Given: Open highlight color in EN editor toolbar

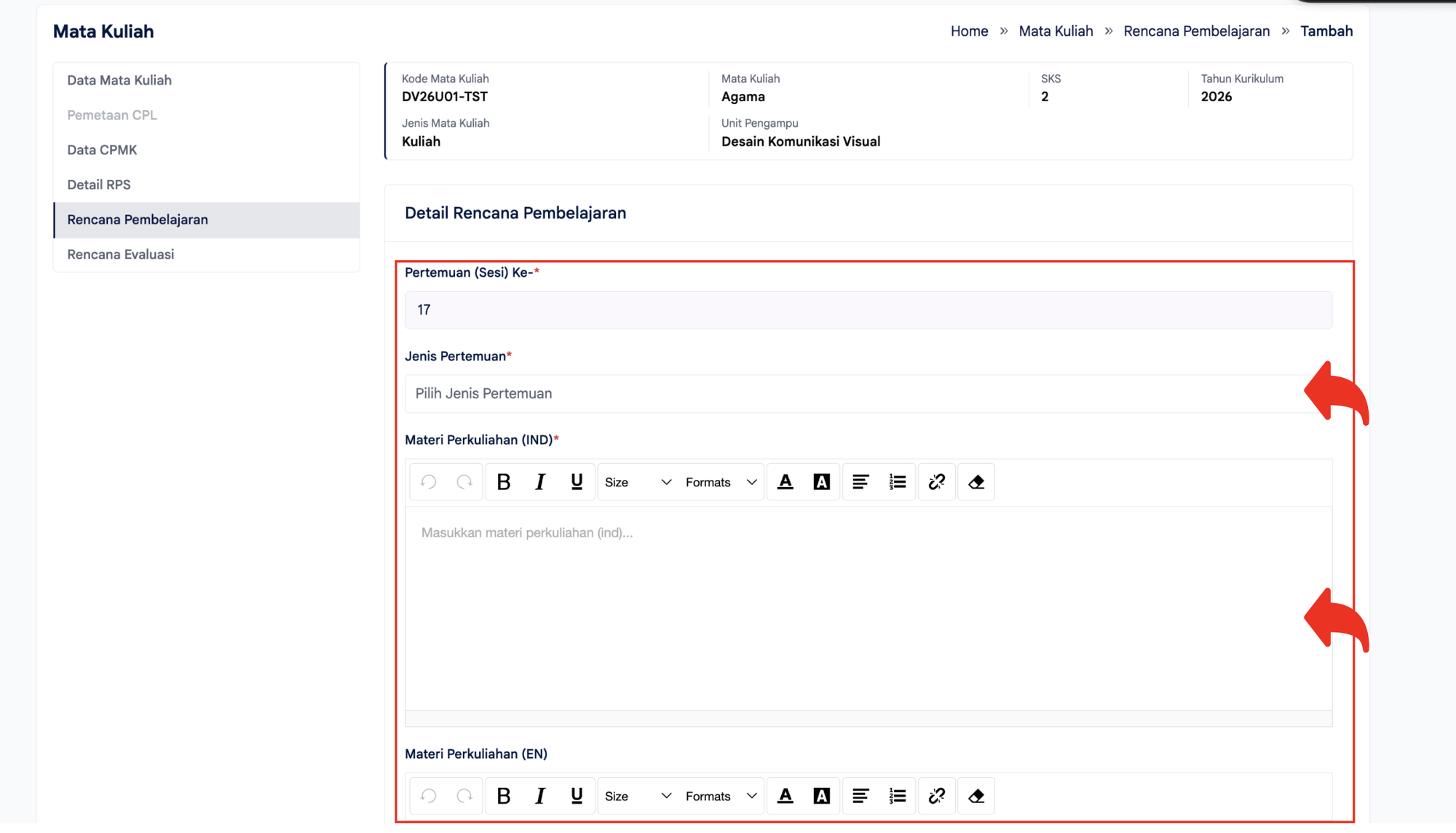Looking at the screenshot, I should [822, 796].
